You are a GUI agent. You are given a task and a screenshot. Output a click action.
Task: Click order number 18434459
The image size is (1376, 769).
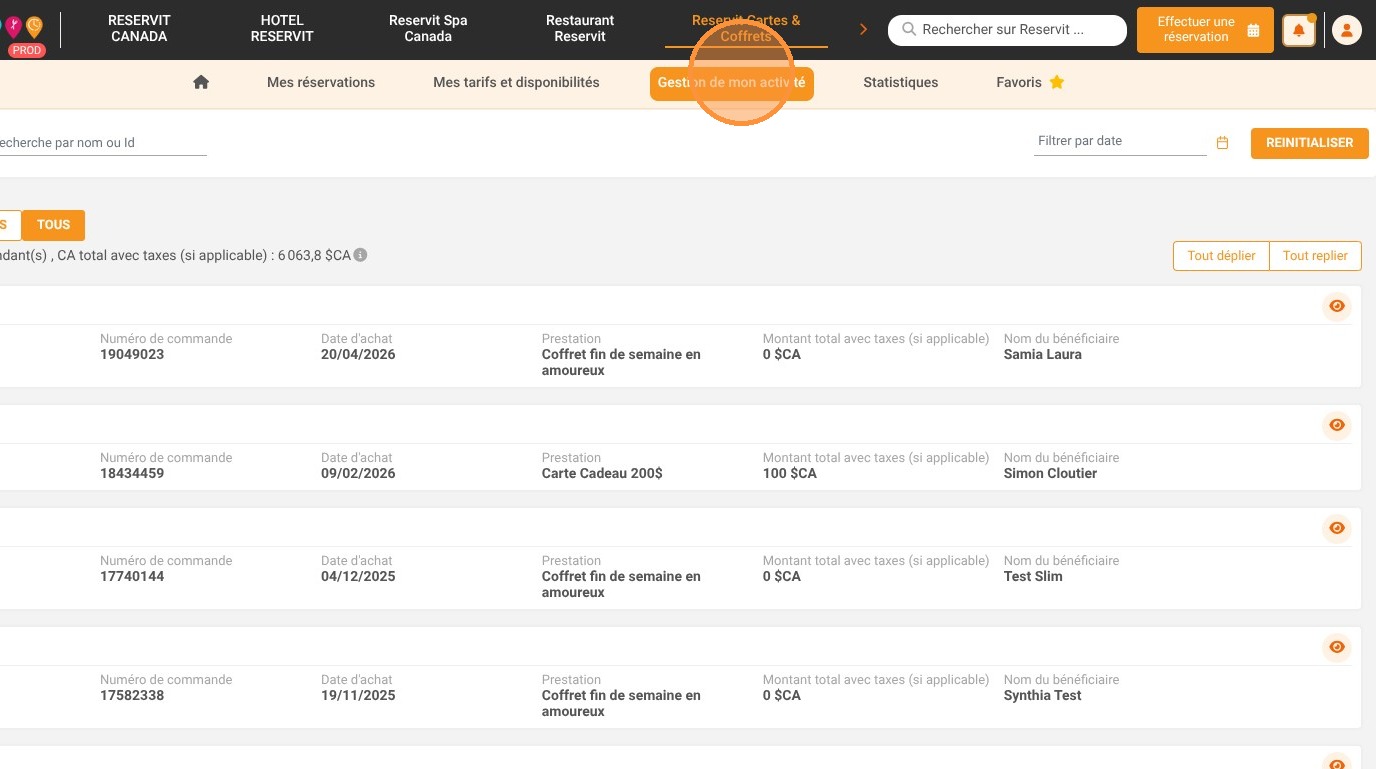click(x=132, y=474)
